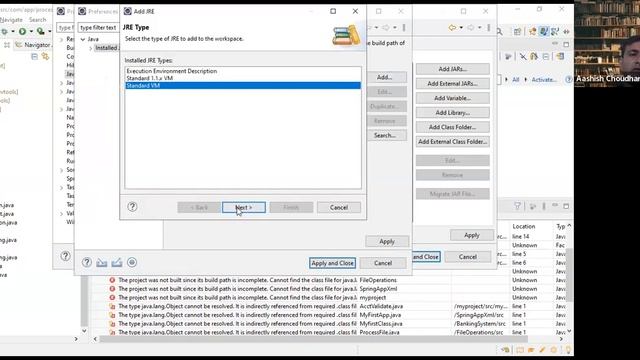Click the Problems horizontal scrollbar
This screenshot has height=360, width=640.
(313, 339)
